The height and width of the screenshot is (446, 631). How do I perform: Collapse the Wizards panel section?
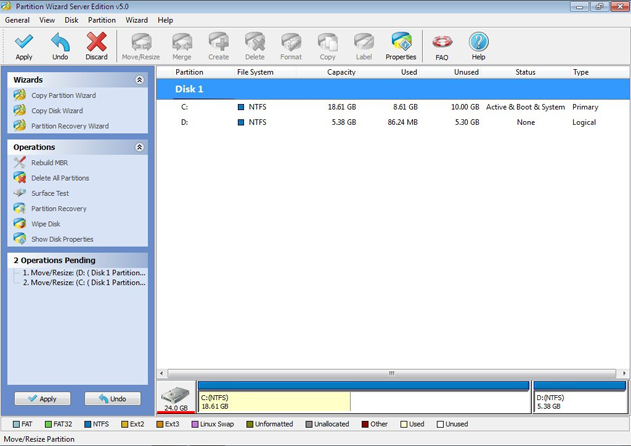coord(140,80)
